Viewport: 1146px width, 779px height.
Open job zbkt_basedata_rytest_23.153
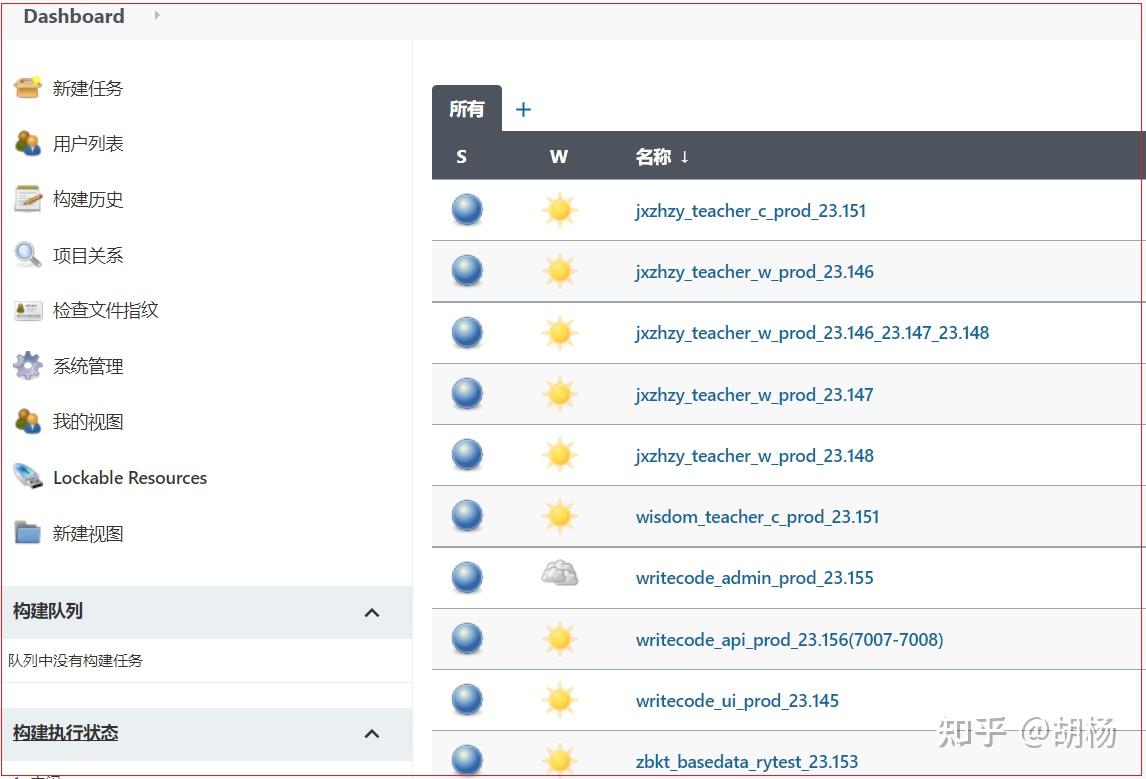click(x=746, y=761)
